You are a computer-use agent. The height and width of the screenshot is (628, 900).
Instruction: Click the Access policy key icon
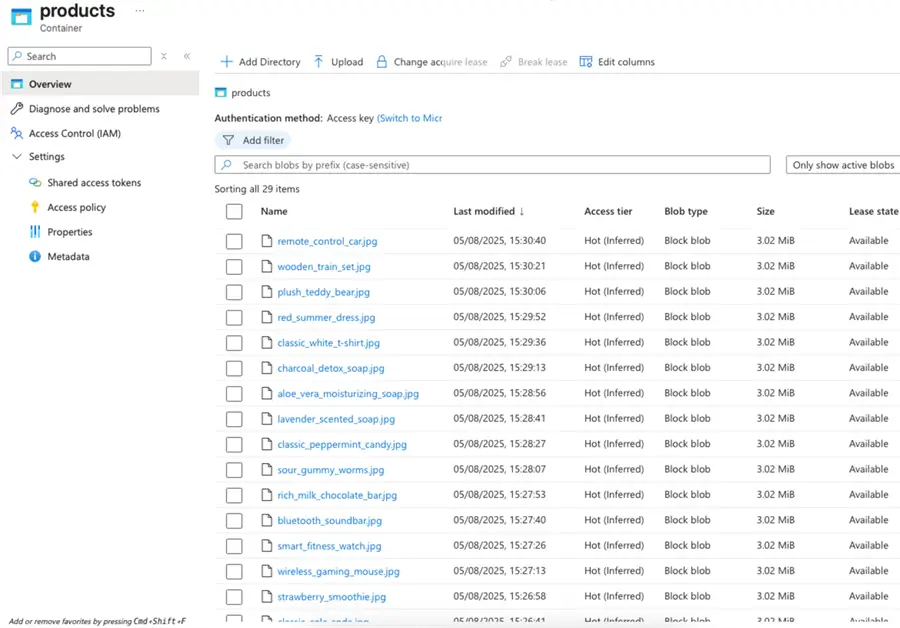[35, 207]
